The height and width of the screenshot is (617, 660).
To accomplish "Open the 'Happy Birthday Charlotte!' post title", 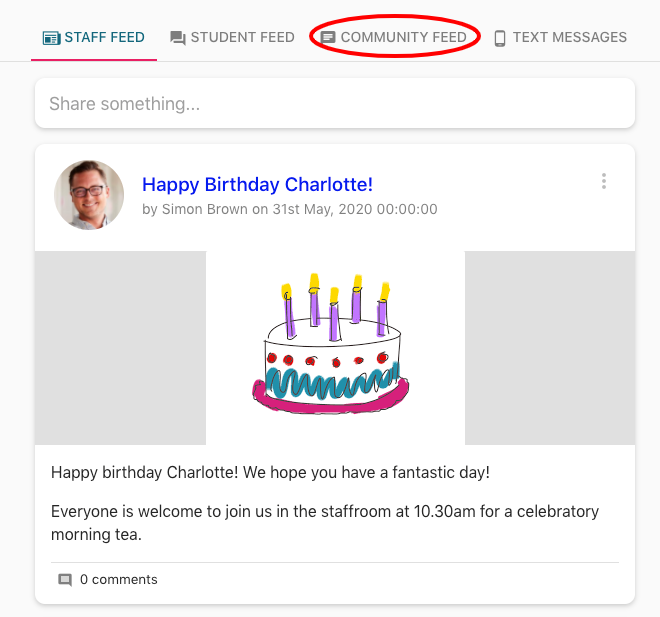I will point(257,184).
